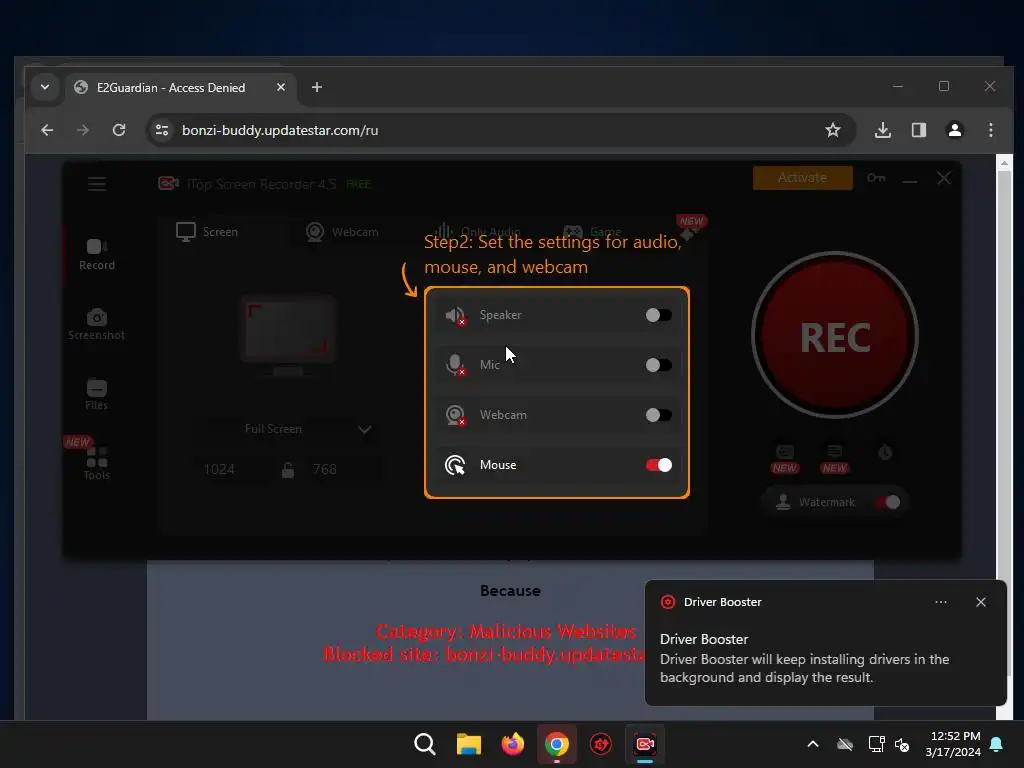Reload the page in Chrome
The height and width of the screenshot is (768, 1024).
[x=119, y=130]
